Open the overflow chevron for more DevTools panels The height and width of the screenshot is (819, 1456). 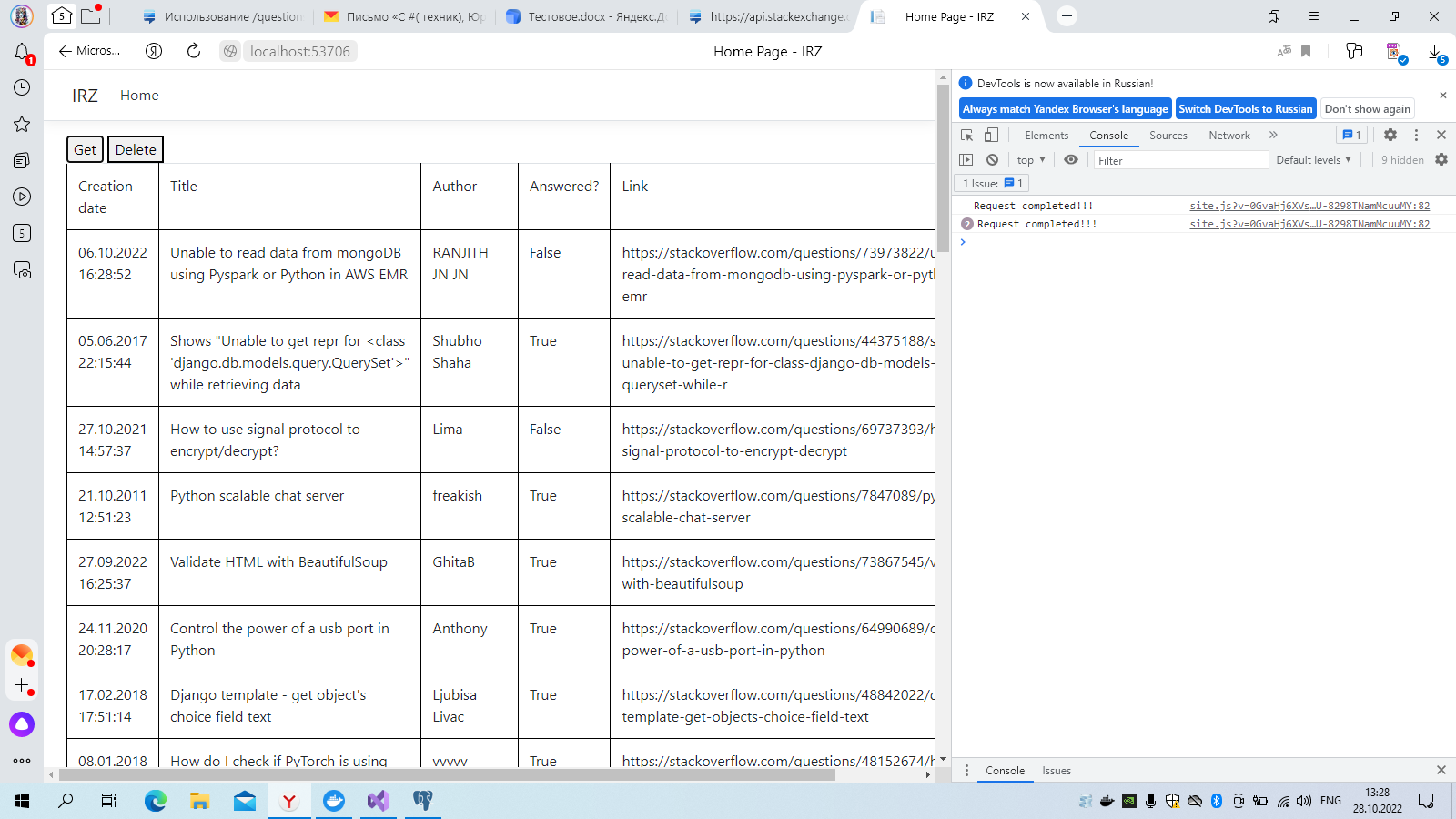tap(1273, 135)
